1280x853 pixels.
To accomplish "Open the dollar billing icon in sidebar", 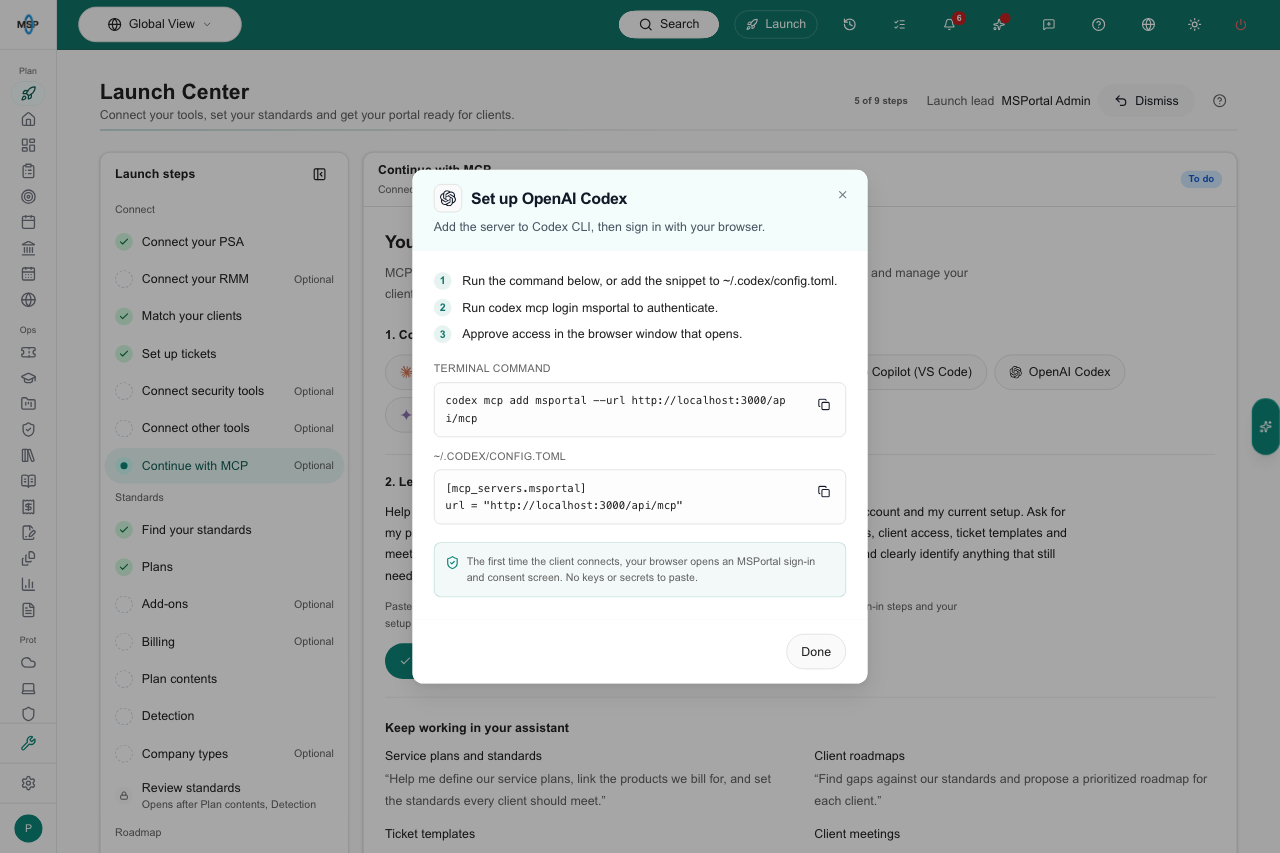I will pos(28,507).
